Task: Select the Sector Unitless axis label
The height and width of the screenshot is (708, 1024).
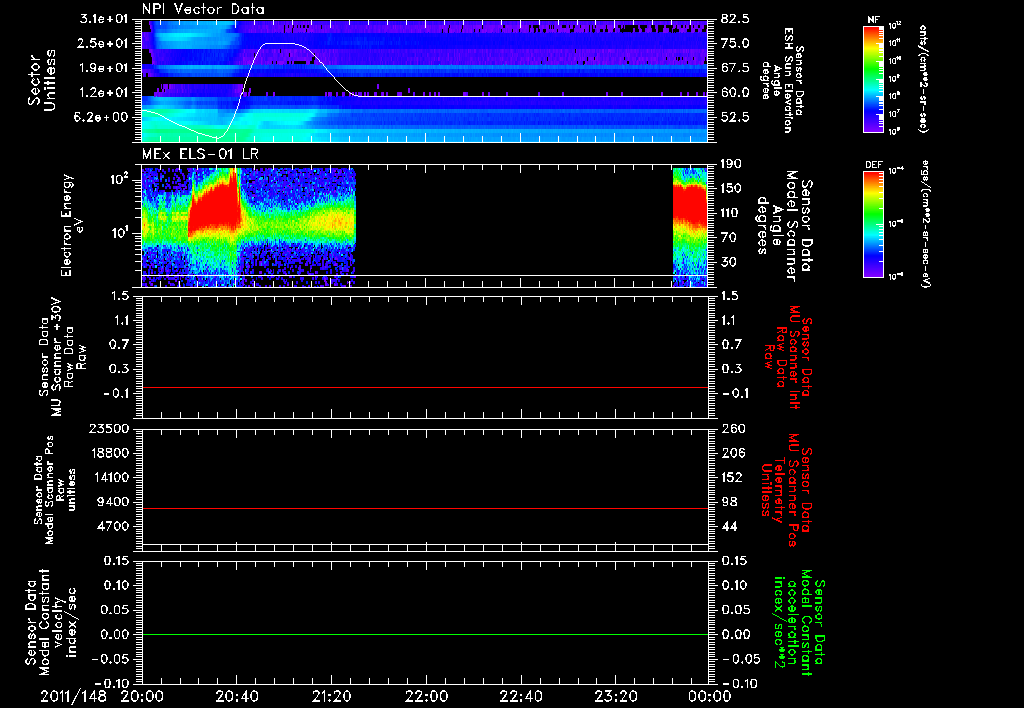Action: pyautogui.click(x=41, y=80)
